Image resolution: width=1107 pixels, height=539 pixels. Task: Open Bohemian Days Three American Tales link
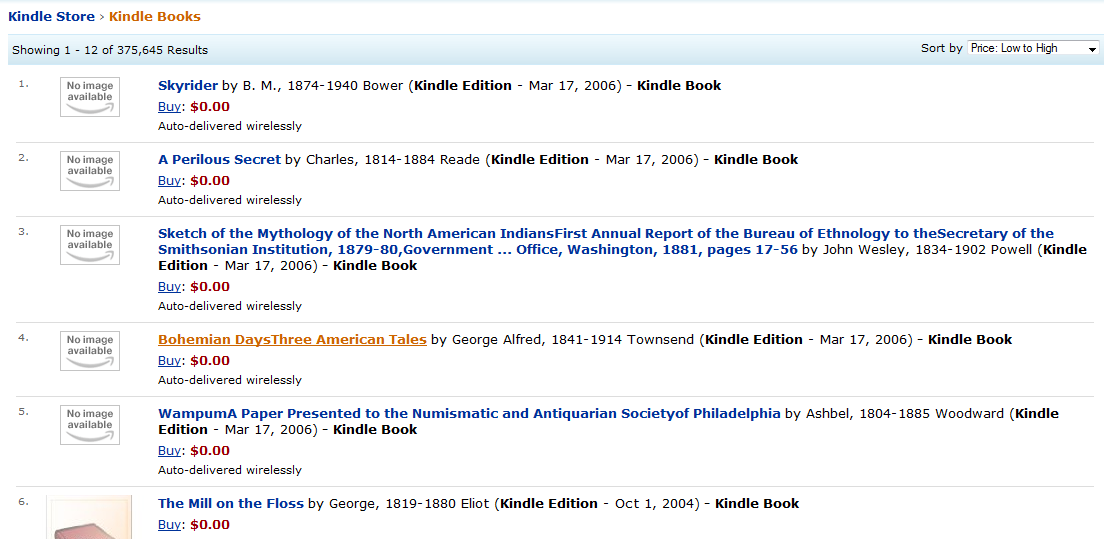point(292,340)
